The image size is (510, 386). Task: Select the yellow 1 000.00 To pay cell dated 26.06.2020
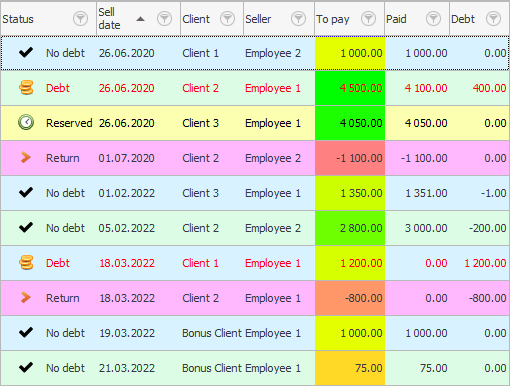pyautogui.click(x=350, y=53)
